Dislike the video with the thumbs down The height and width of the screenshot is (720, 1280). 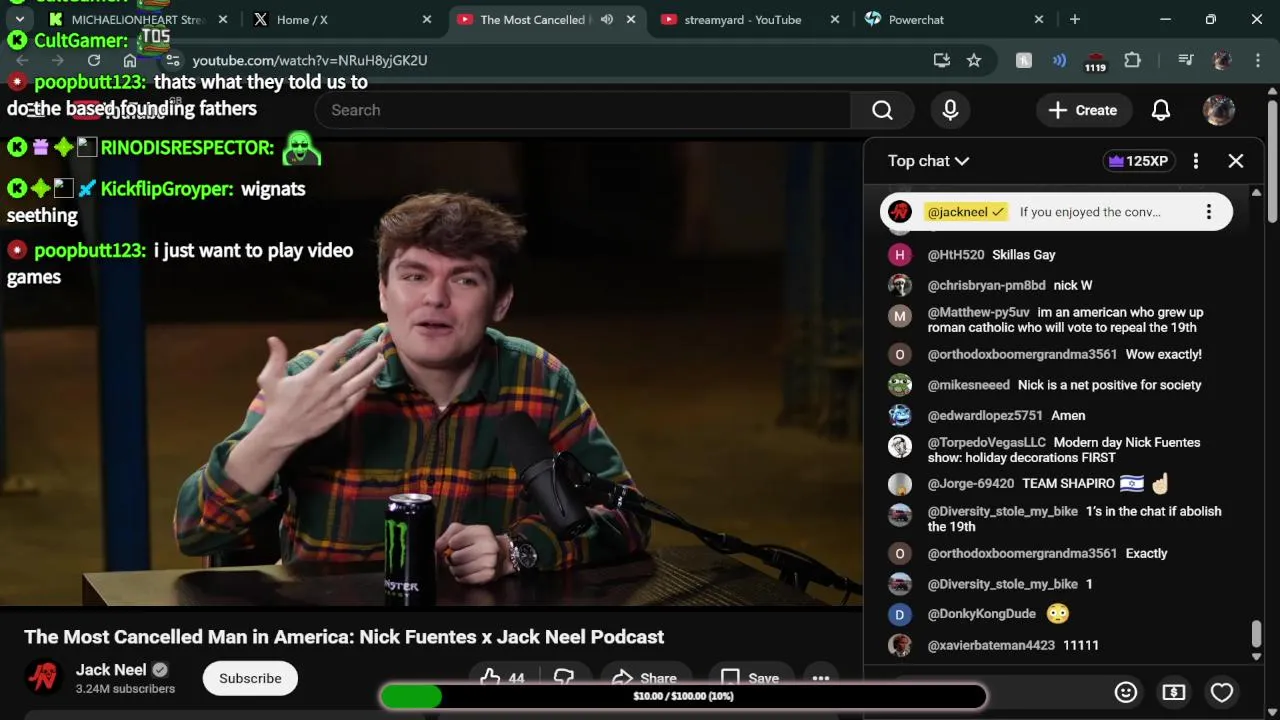pyautogui.click(x=564, y=678)
